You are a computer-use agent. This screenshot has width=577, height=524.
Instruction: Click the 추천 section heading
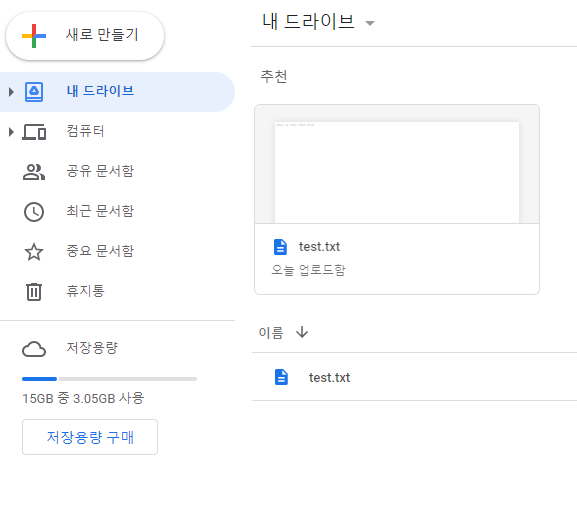(273, 77)
